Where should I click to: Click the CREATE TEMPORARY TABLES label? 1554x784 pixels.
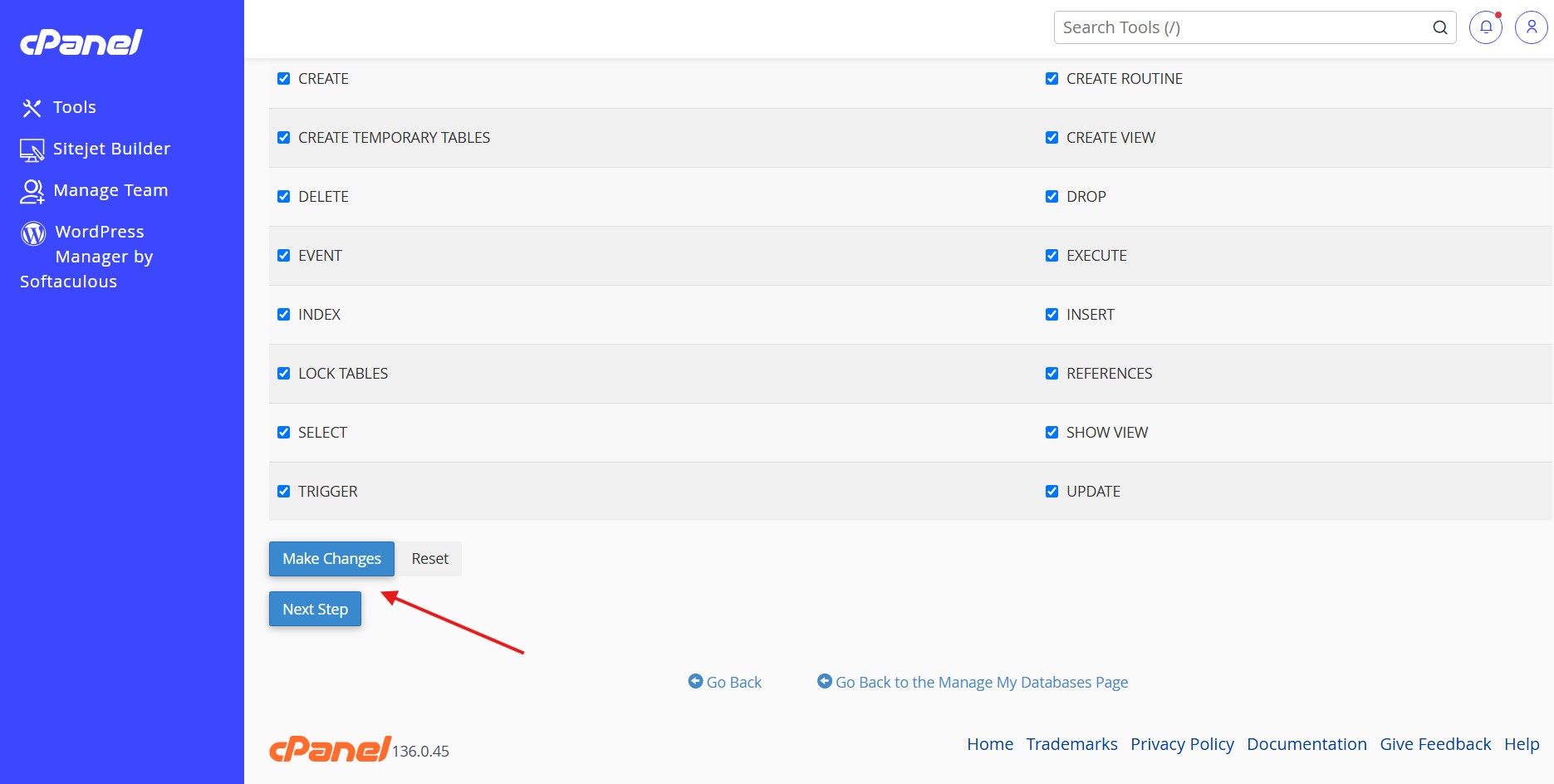coord(394,138)
